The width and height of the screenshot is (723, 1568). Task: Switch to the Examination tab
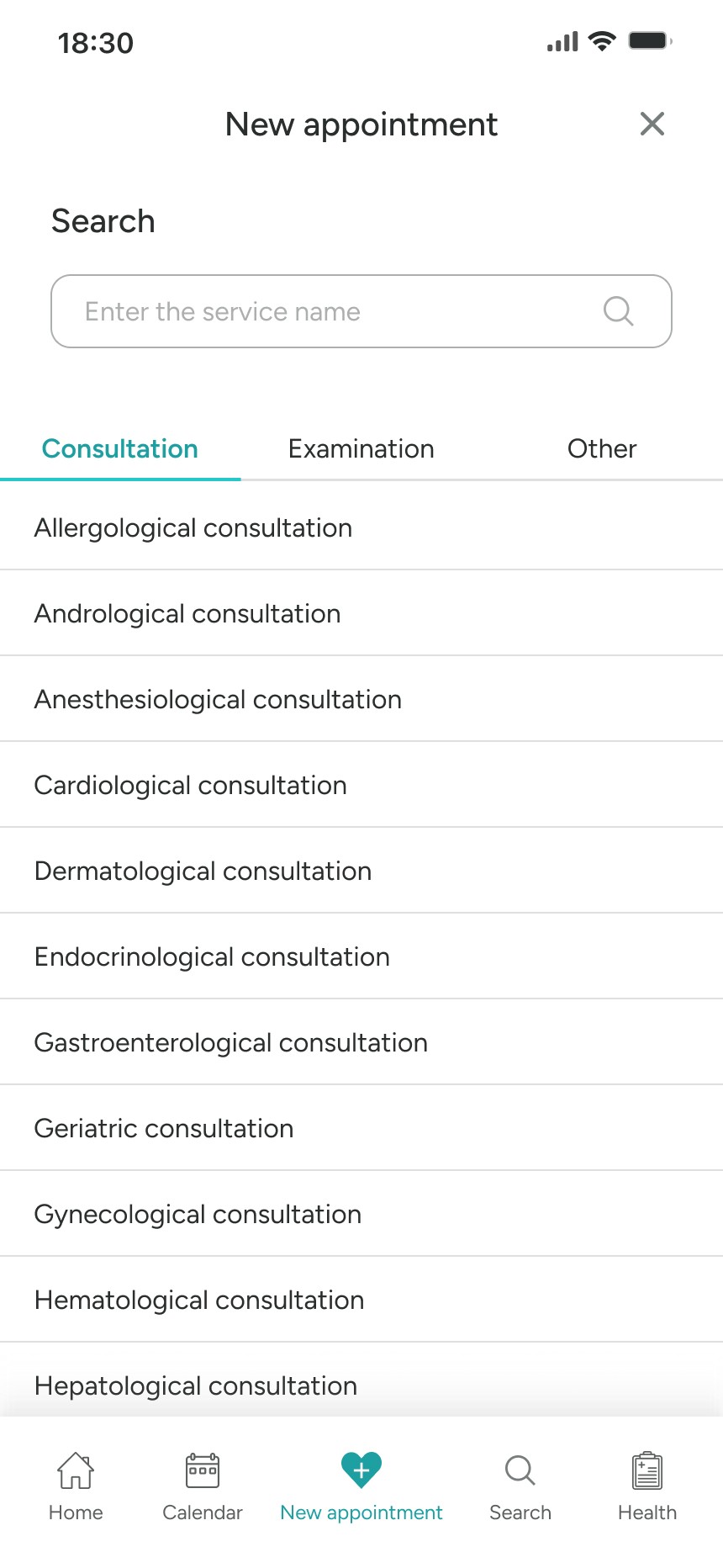click(361, 448)
